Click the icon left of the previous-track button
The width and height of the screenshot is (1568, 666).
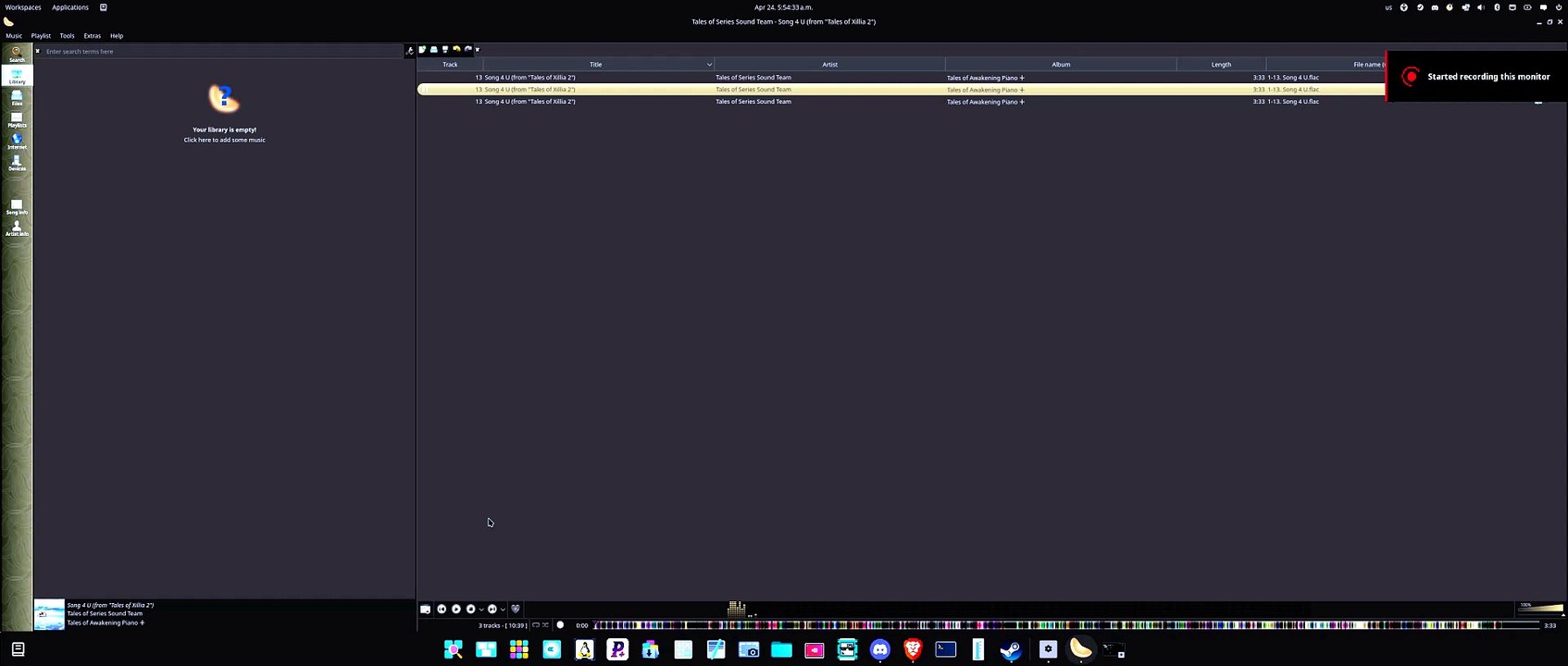point(425,609)
